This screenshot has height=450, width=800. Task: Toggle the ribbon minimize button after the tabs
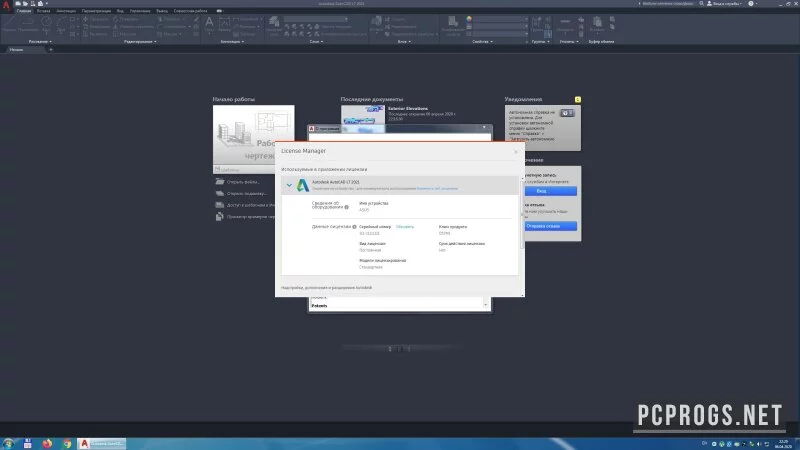[219, 11]
